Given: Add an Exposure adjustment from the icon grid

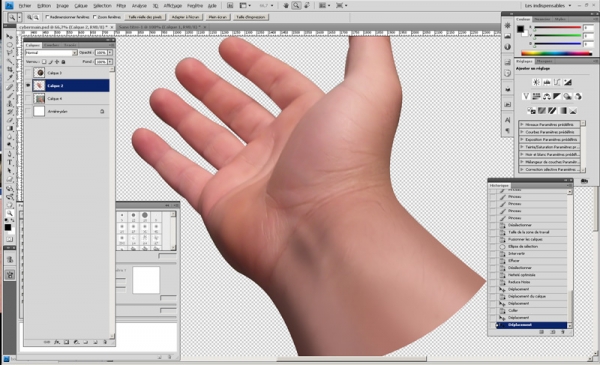Looking at the screenshot, I should click(x=567, y=82).
